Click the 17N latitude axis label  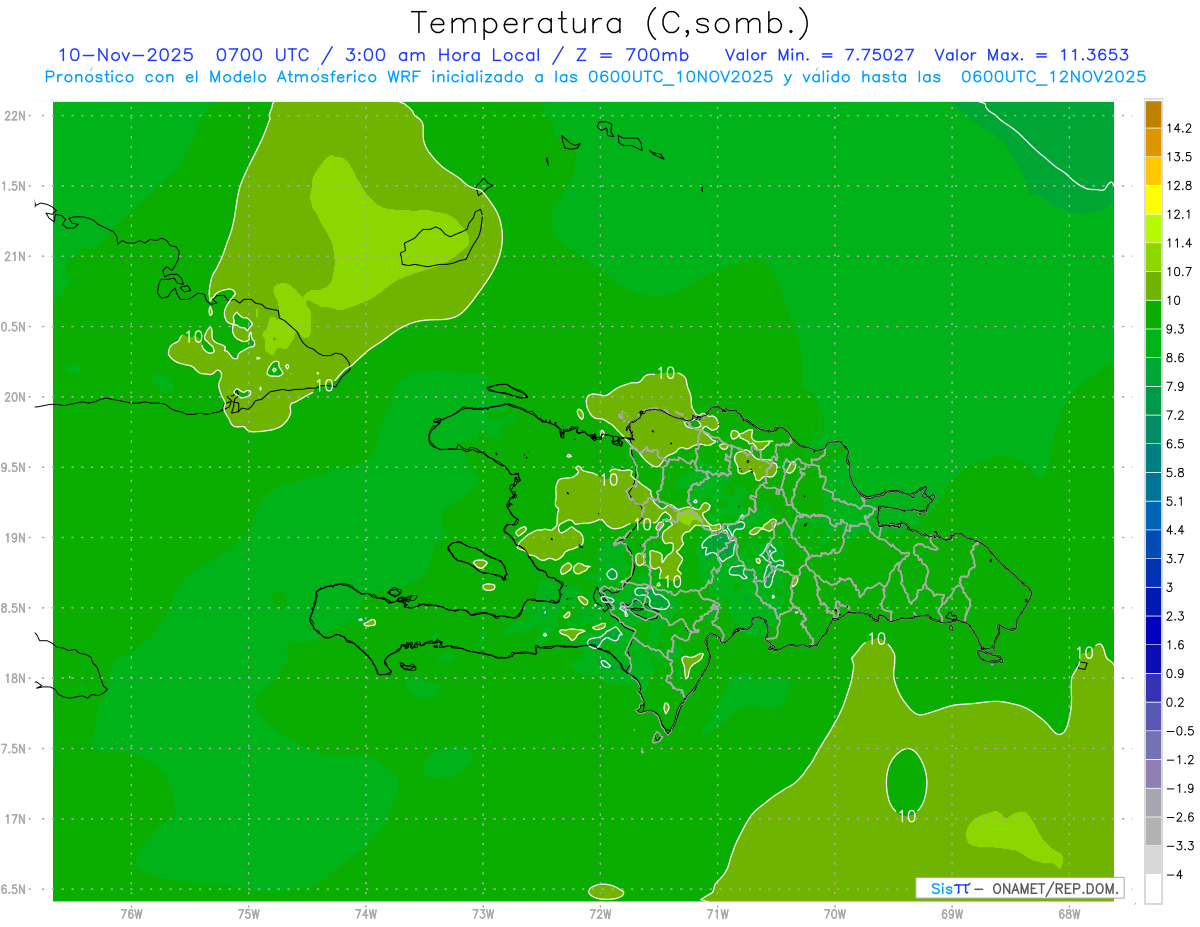pos(17,819)
